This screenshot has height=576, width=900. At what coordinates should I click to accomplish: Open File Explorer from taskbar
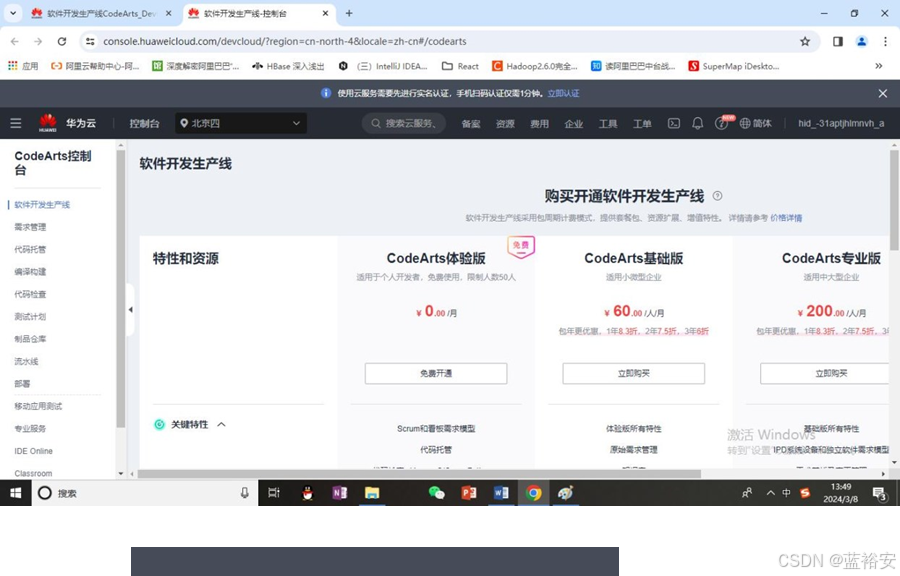pyautogui.click(x=372, y=493)
